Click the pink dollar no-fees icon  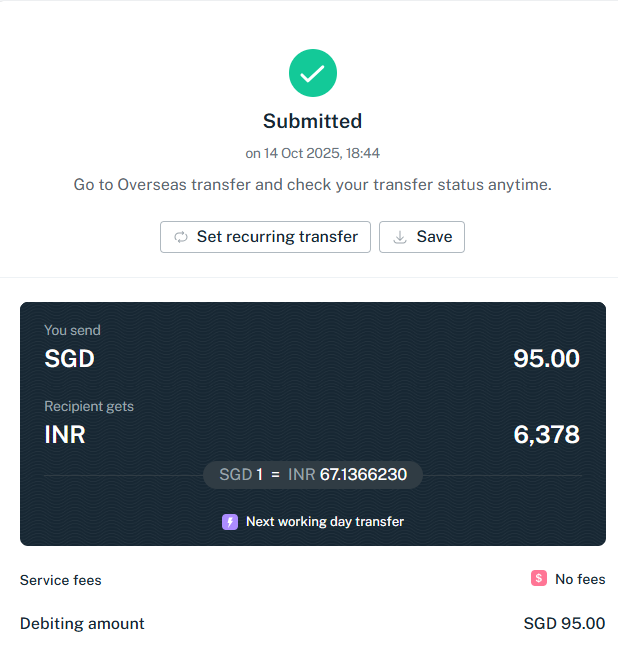(539, 578)
